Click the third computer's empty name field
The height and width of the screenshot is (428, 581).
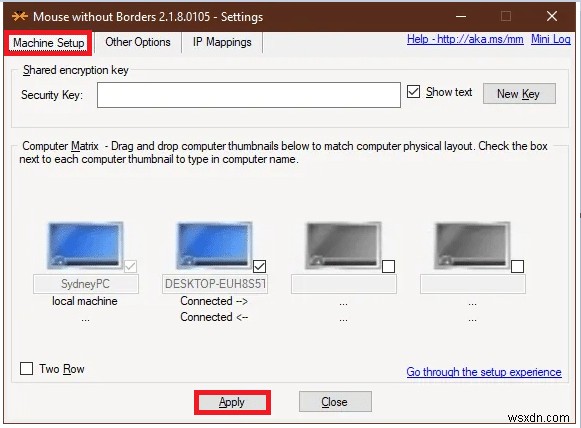point(344,284)
